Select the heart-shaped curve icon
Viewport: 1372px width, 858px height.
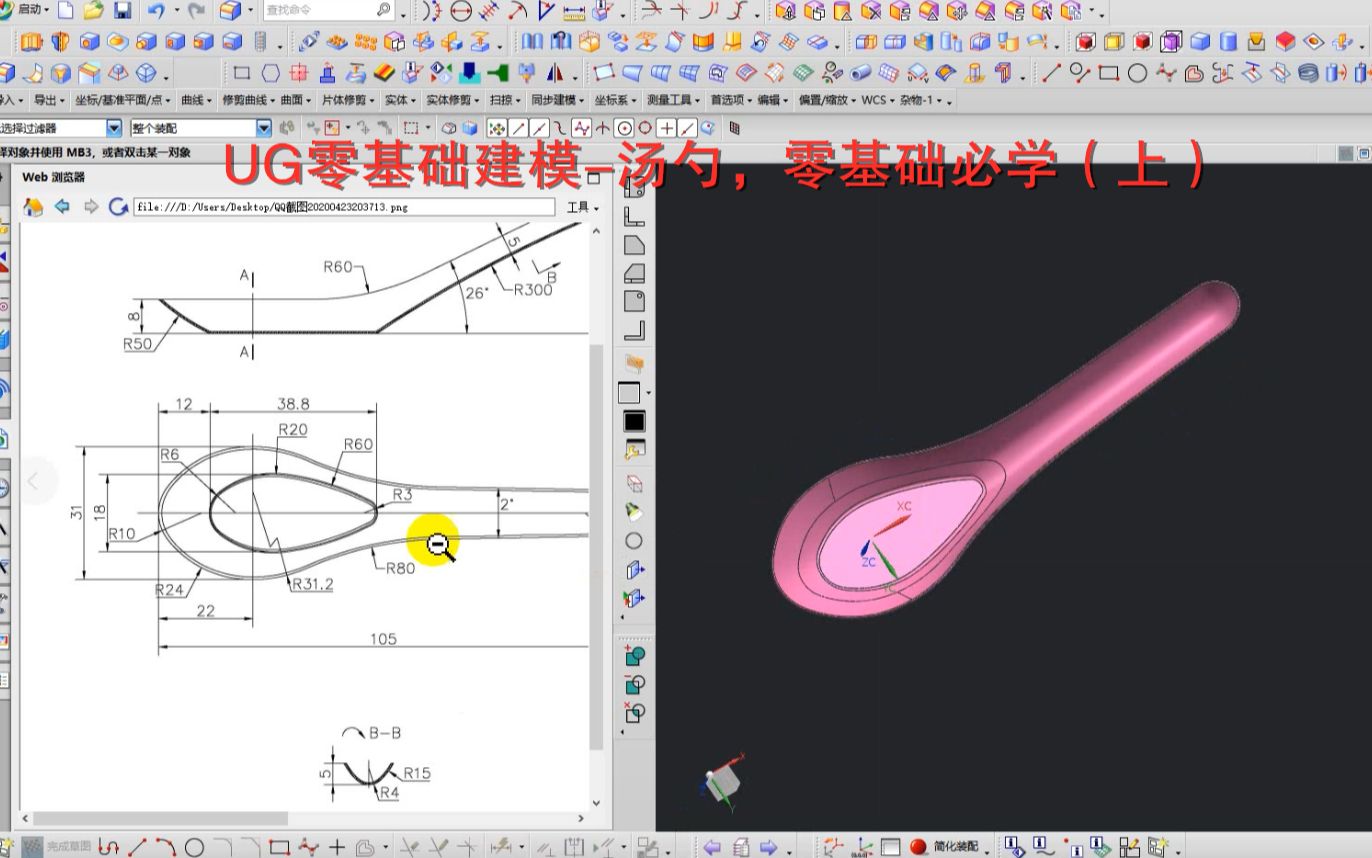(1193, 73)
